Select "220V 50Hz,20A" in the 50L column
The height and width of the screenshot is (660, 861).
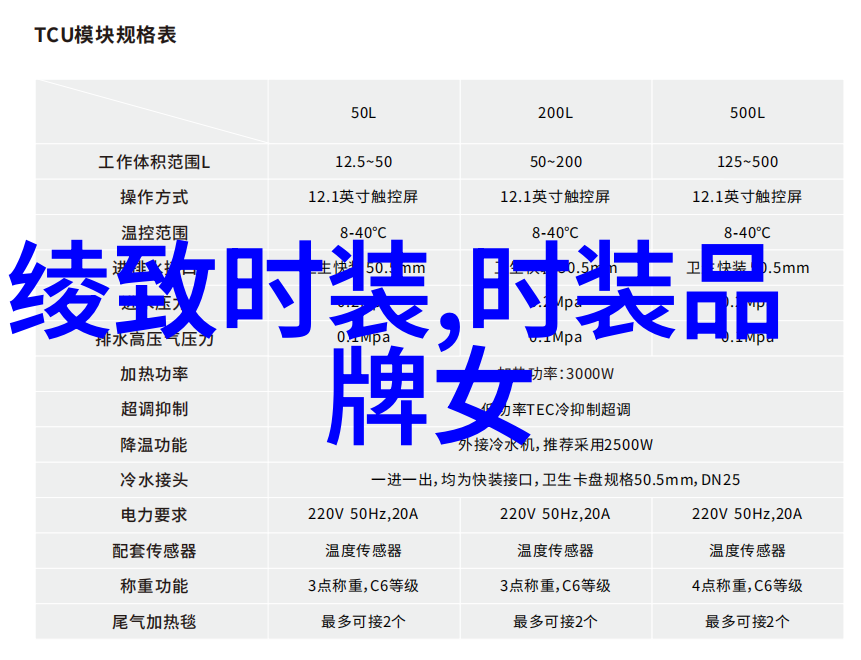363,514
